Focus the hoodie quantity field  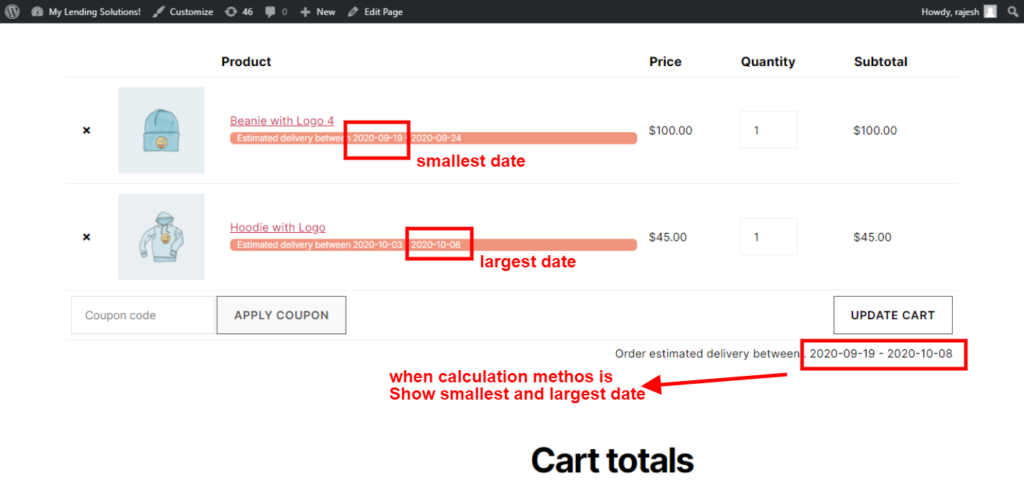click(768, 237)
